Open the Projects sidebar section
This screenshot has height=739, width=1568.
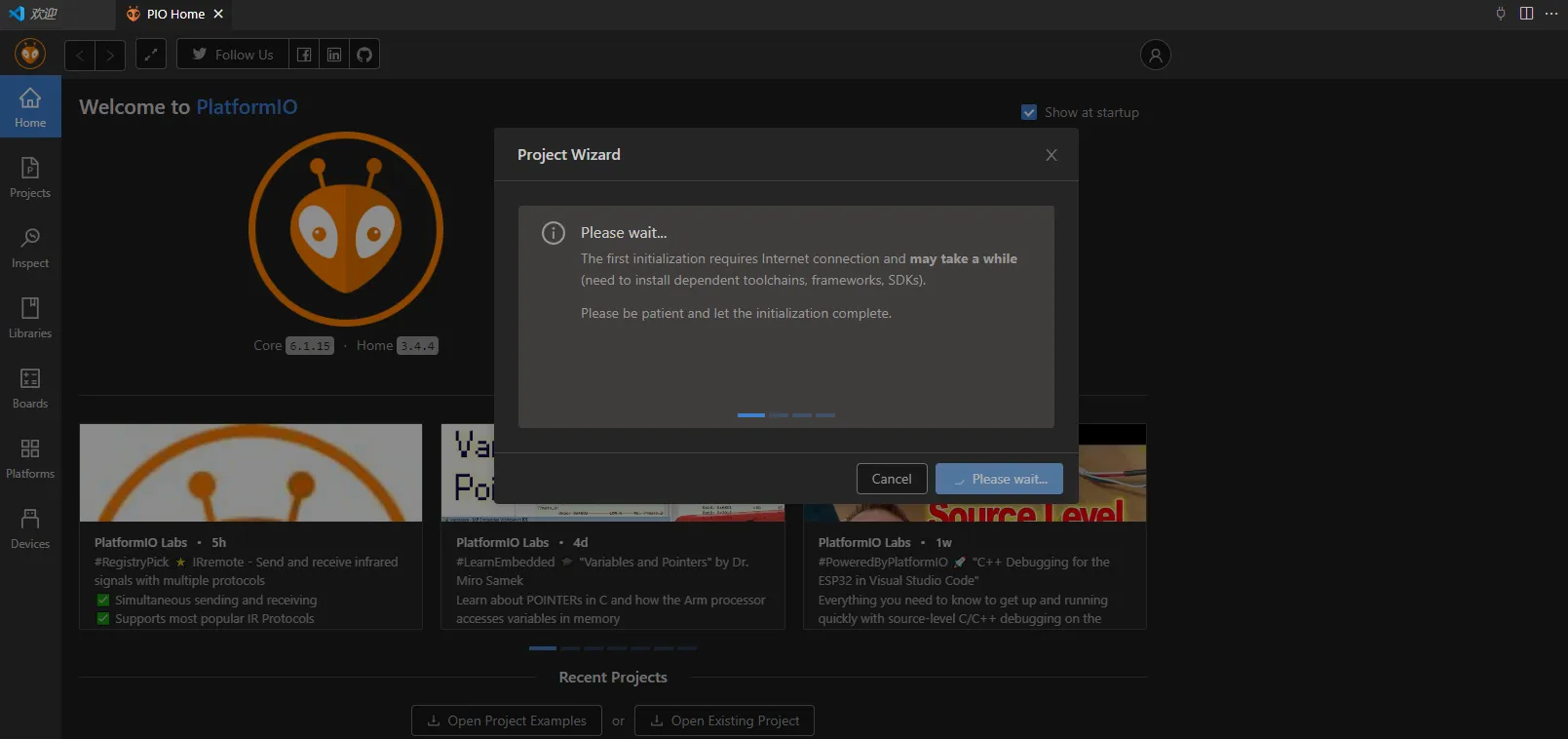[30, 177]
